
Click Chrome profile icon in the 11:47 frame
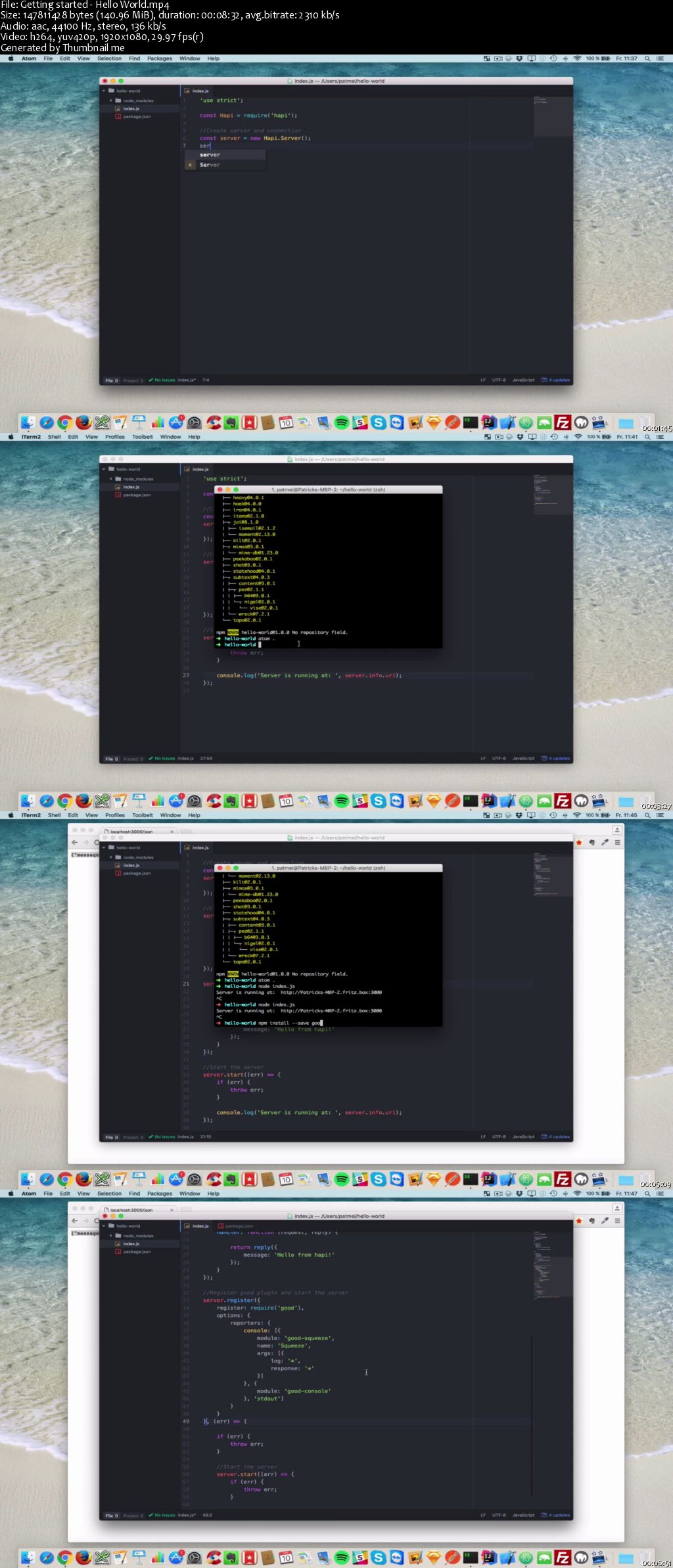pos(617,1209)
